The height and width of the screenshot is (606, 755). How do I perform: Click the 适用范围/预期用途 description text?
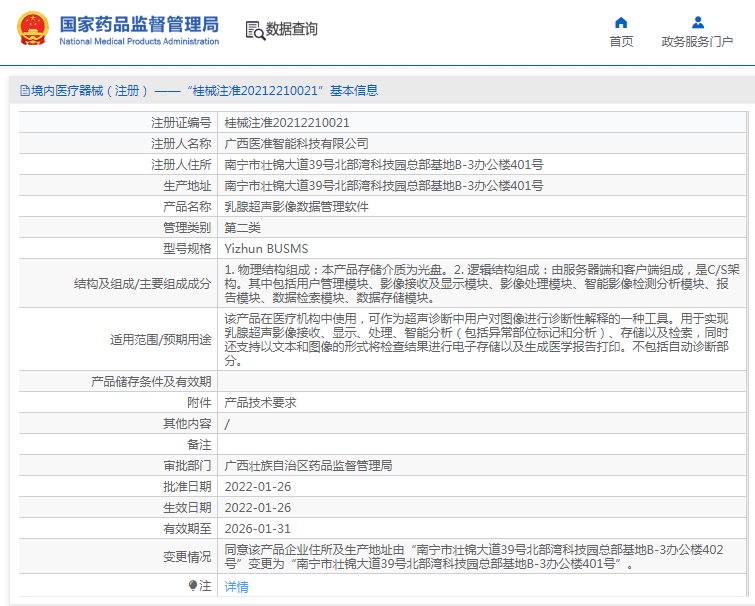(x=477, y=339)
